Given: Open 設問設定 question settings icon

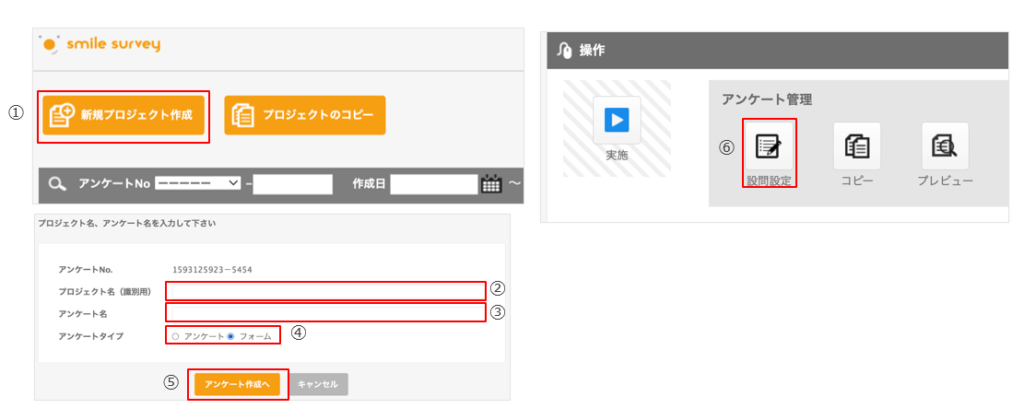Looking at the screenshot, I should [769, 146].
